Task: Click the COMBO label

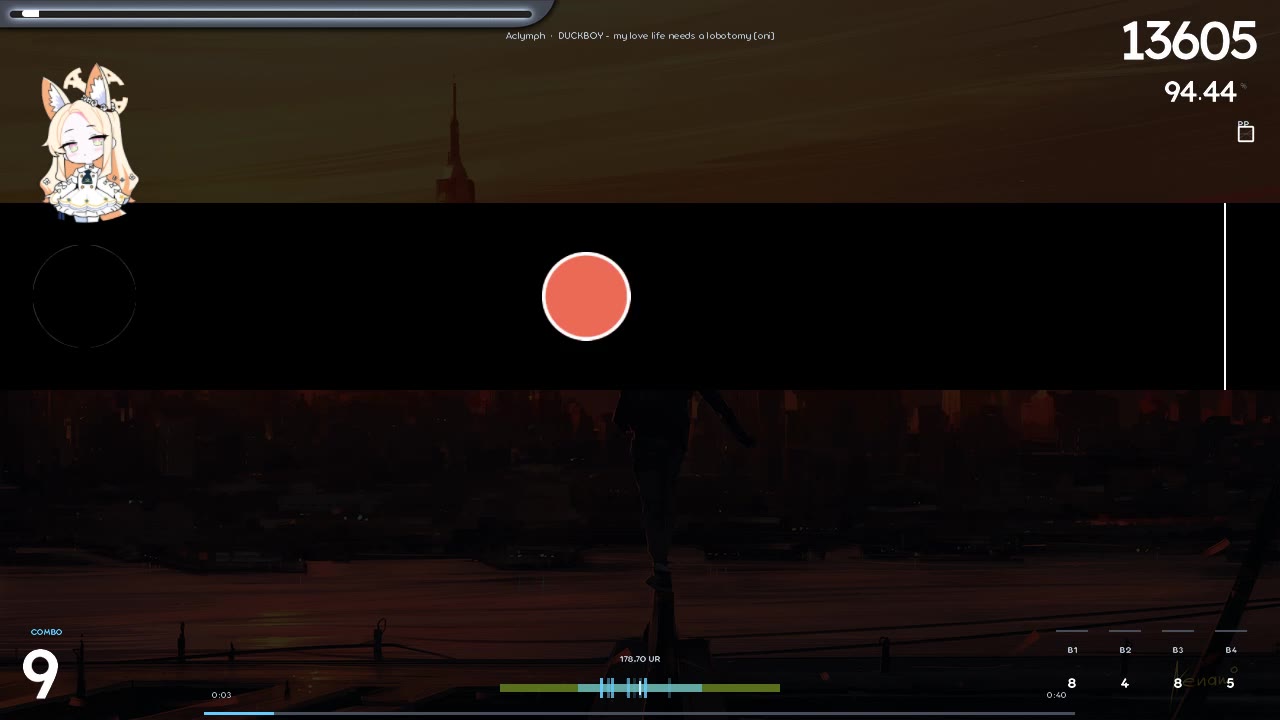Action: pos(46,632)
